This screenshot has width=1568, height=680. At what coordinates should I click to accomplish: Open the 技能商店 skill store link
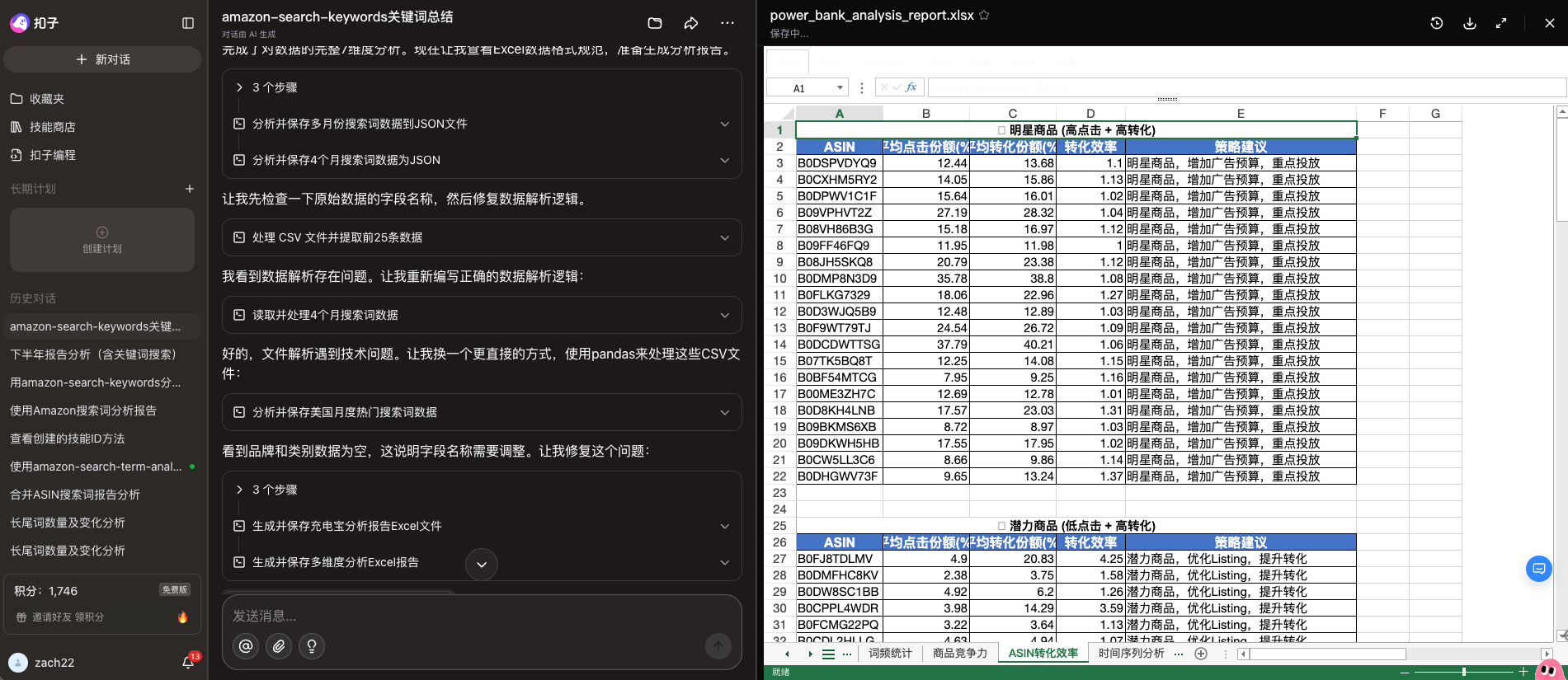coord(53,127)
